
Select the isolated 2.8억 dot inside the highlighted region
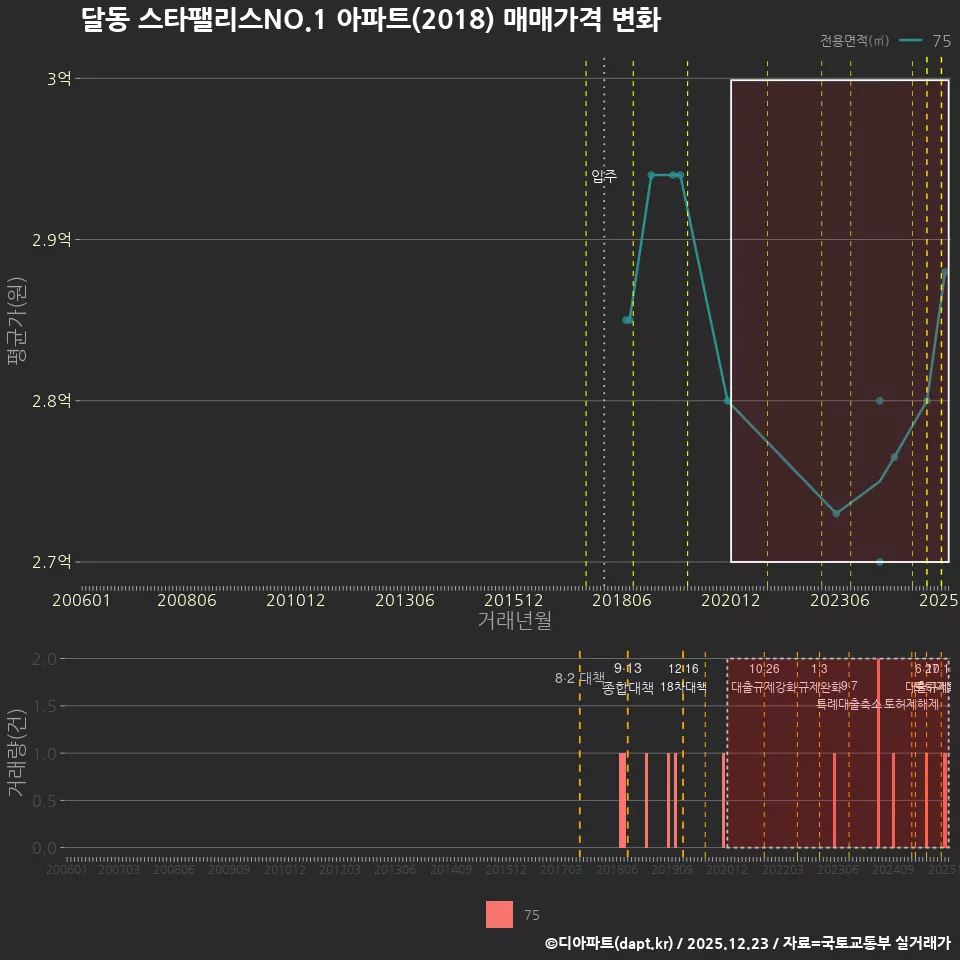(878, 399)
